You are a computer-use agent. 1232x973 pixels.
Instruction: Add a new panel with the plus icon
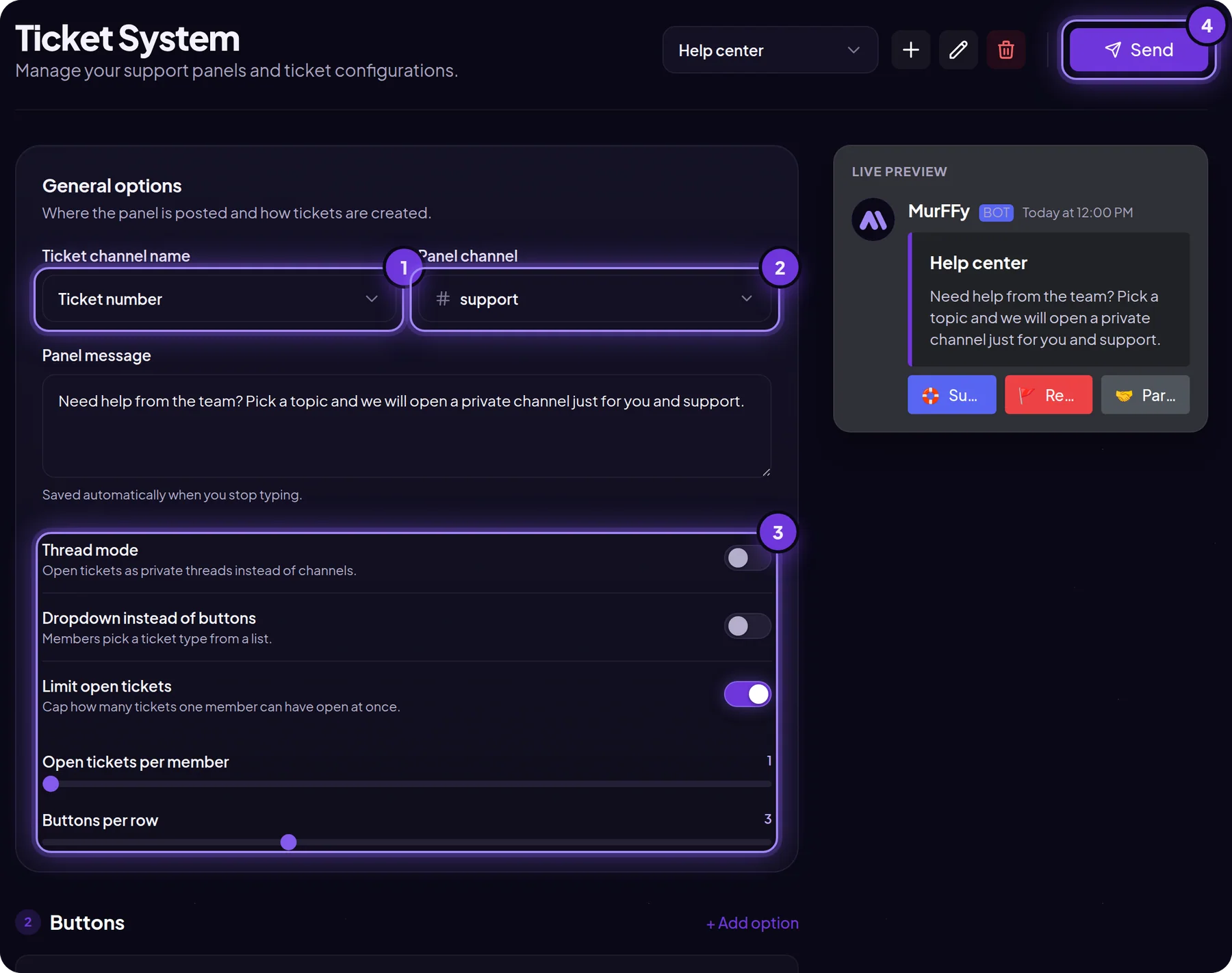910,50
